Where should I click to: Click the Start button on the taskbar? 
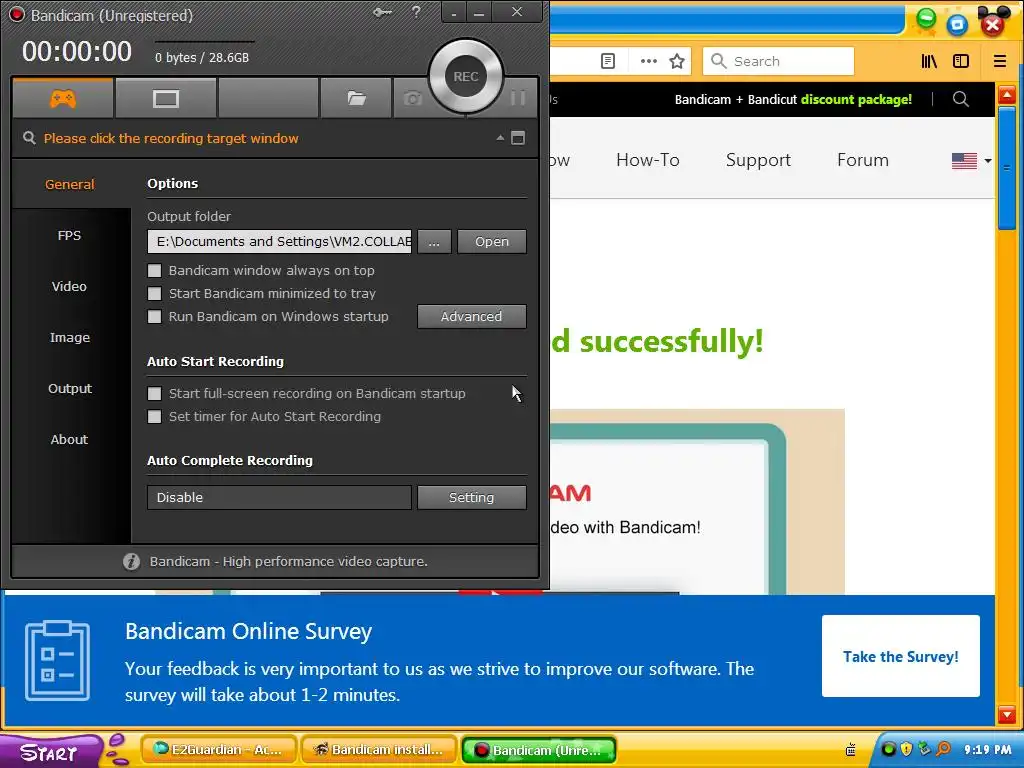[50, 750]
